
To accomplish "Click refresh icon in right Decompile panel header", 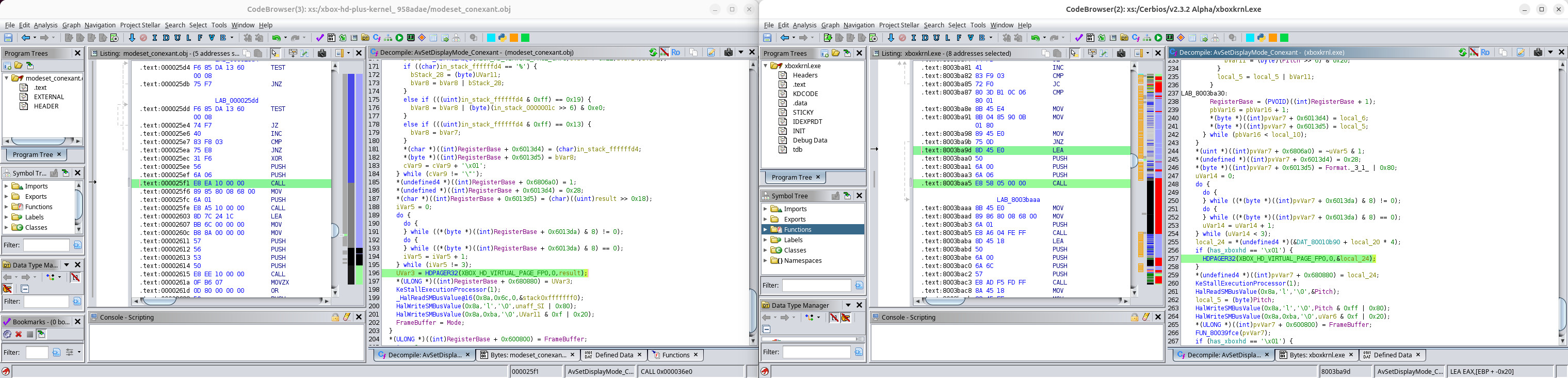I will pos(1462,53).
